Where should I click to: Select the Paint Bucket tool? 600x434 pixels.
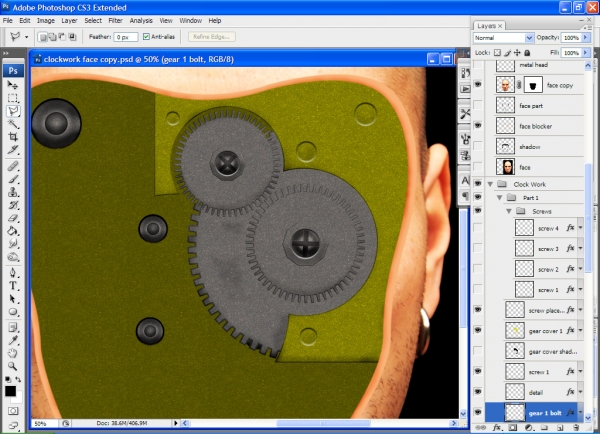coord(13,231)
